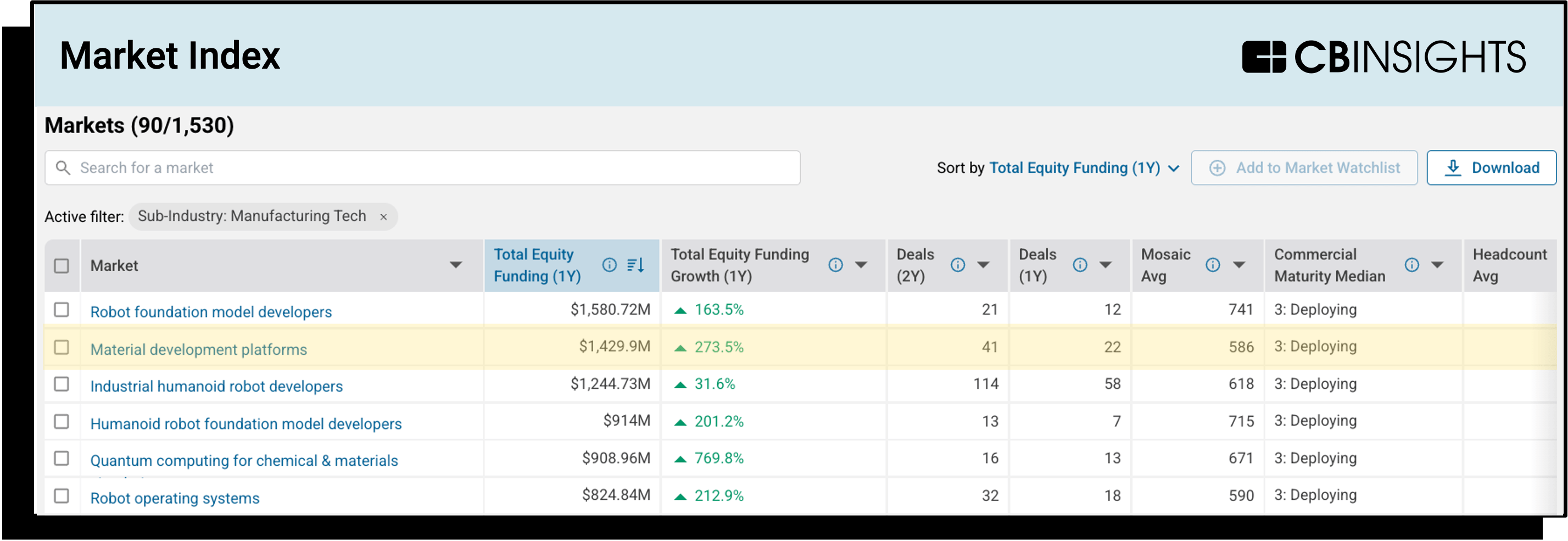Check the Robot foundation model developers row

click(62, 310)
